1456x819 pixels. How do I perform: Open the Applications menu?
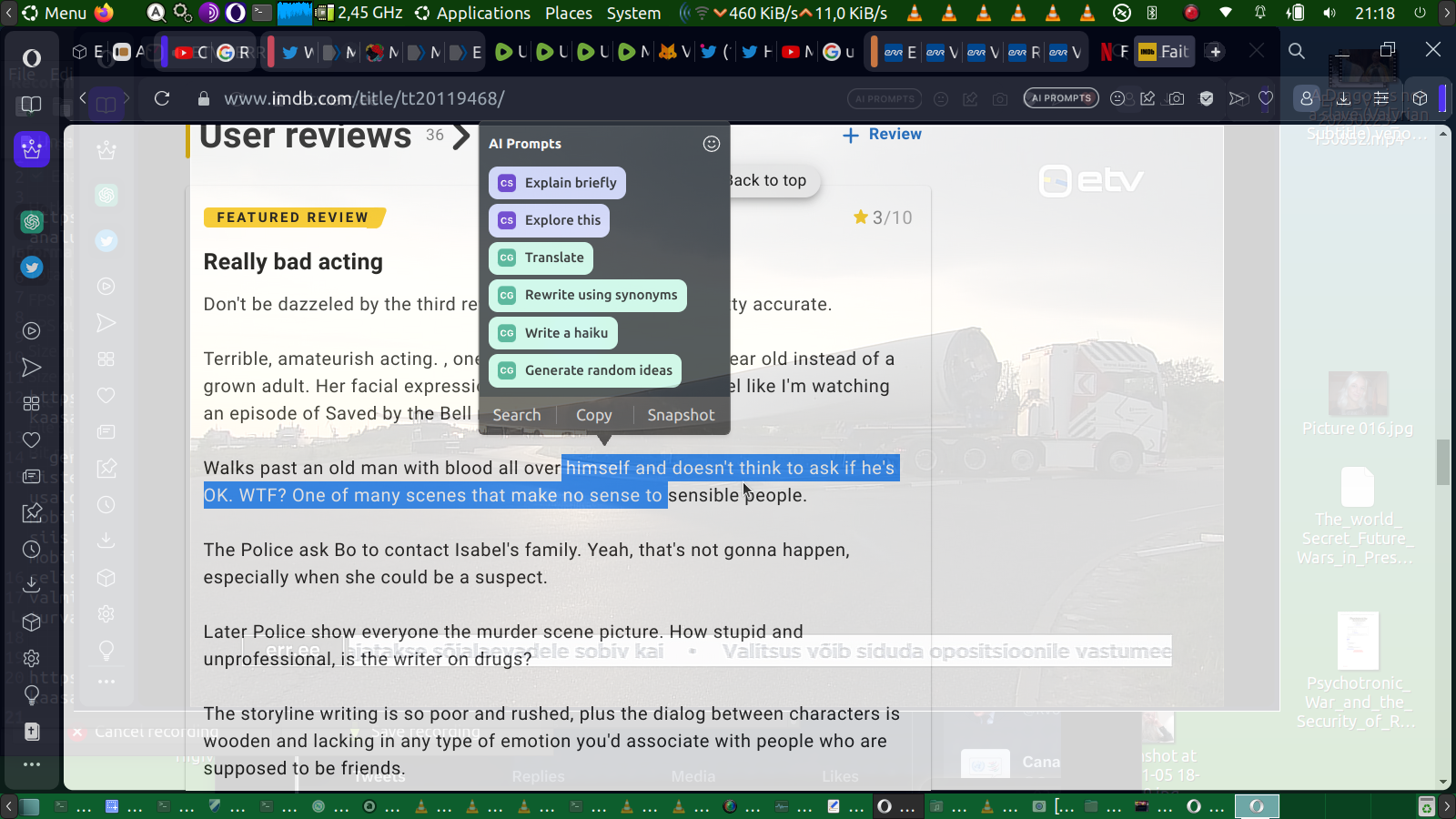[x=472, y=13]
